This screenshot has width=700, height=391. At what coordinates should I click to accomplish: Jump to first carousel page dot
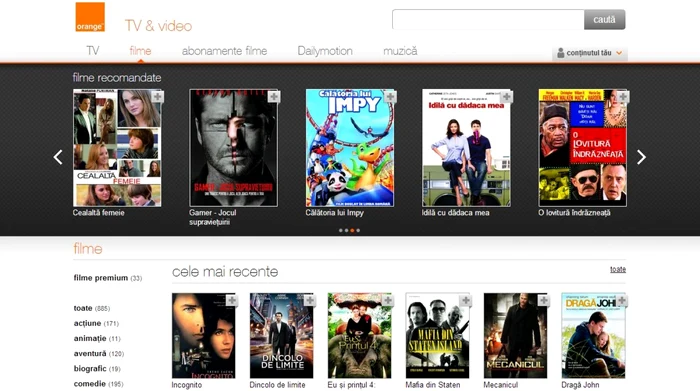341,230
